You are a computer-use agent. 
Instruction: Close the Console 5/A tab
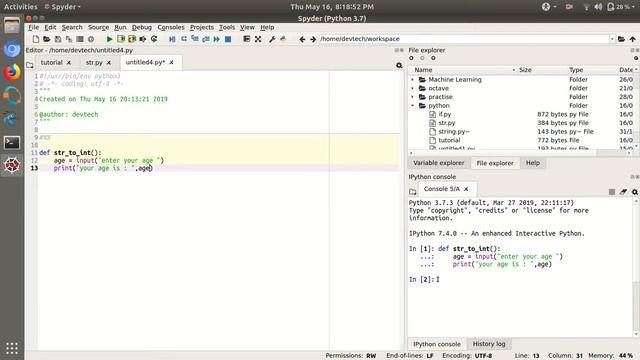click(466, 189)
